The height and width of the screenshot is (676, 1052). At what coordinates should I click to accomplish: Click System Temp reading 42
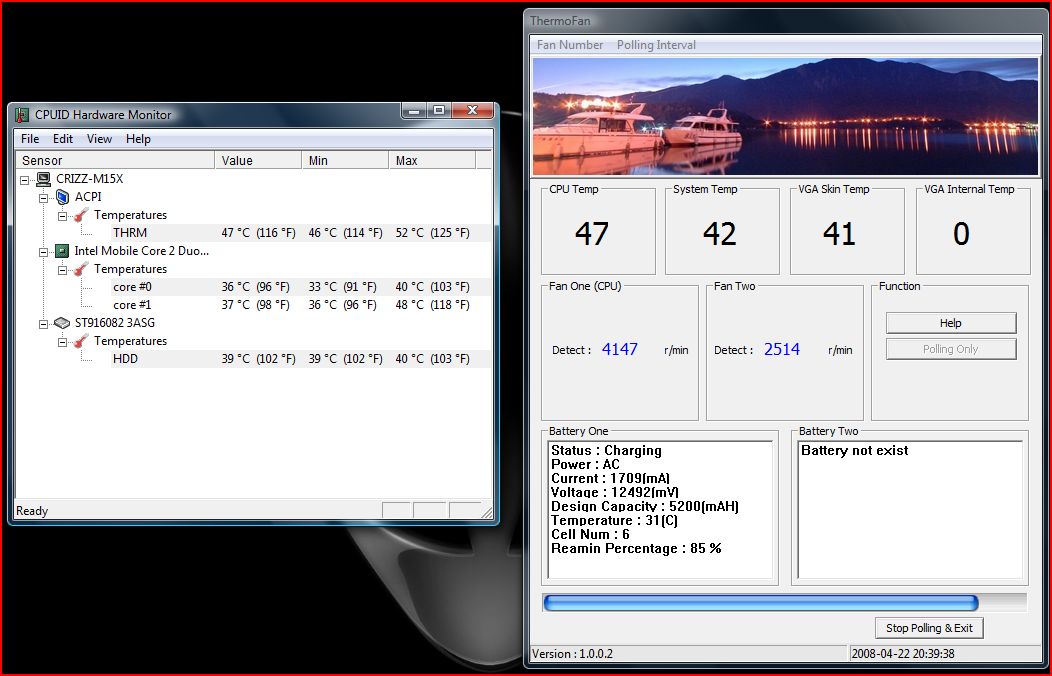[x=720, y=234]
